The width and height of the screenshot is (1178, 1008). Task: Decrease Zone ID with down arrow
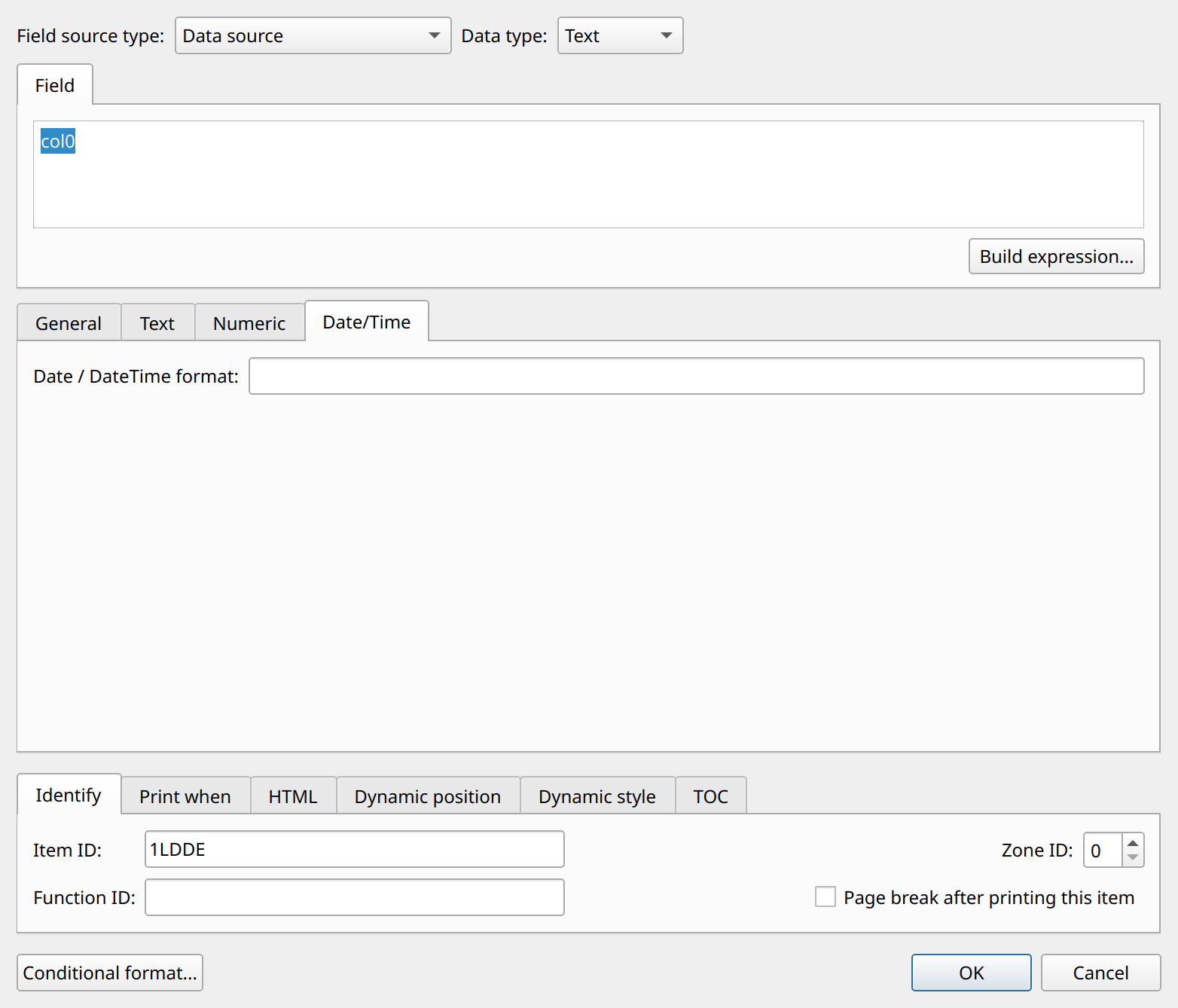(1133, 858)
